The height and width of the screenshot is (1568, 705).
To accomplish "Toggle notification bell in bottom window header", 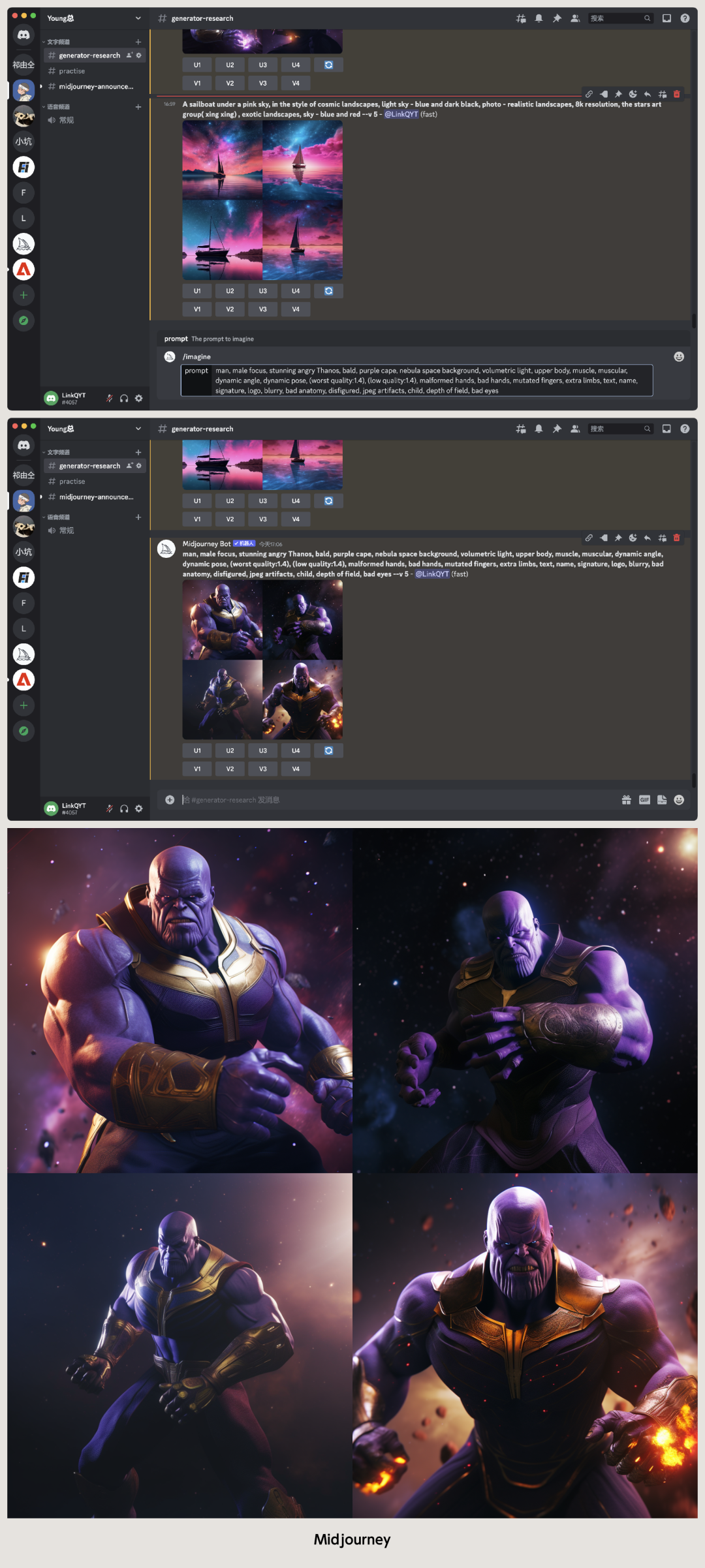I will [539, 429].
